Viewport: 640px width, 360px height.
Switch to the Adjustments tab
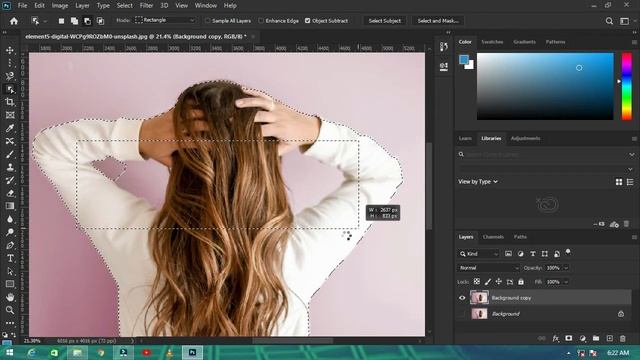[x=525, y=138]
